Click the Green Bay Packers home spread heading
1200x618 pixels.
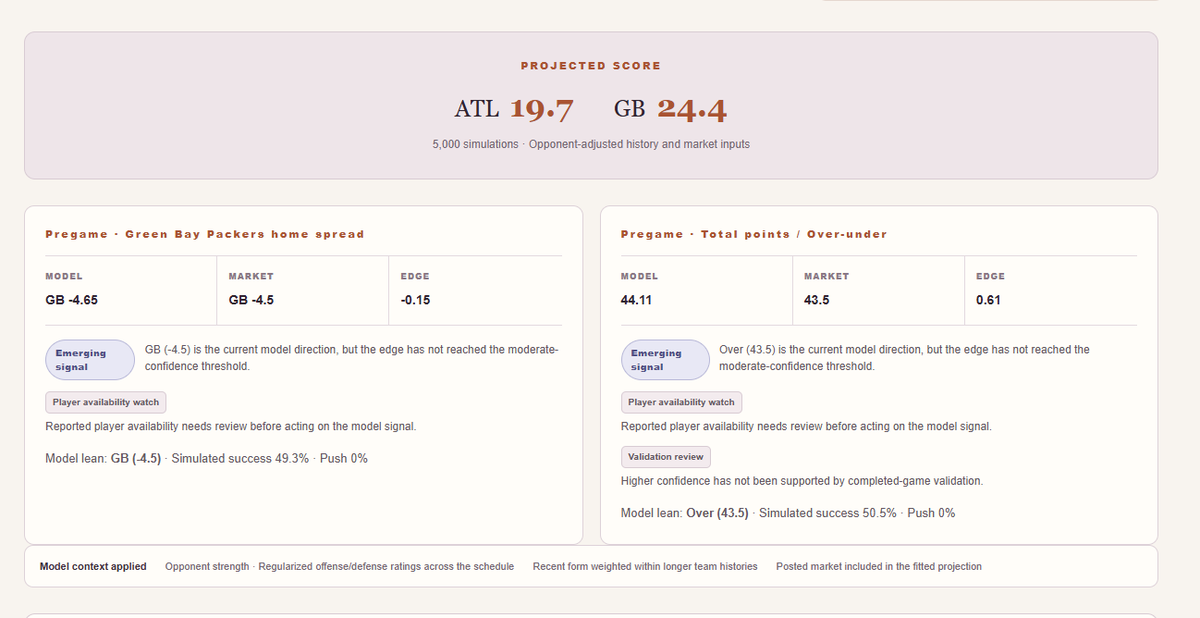pos(205,234)
